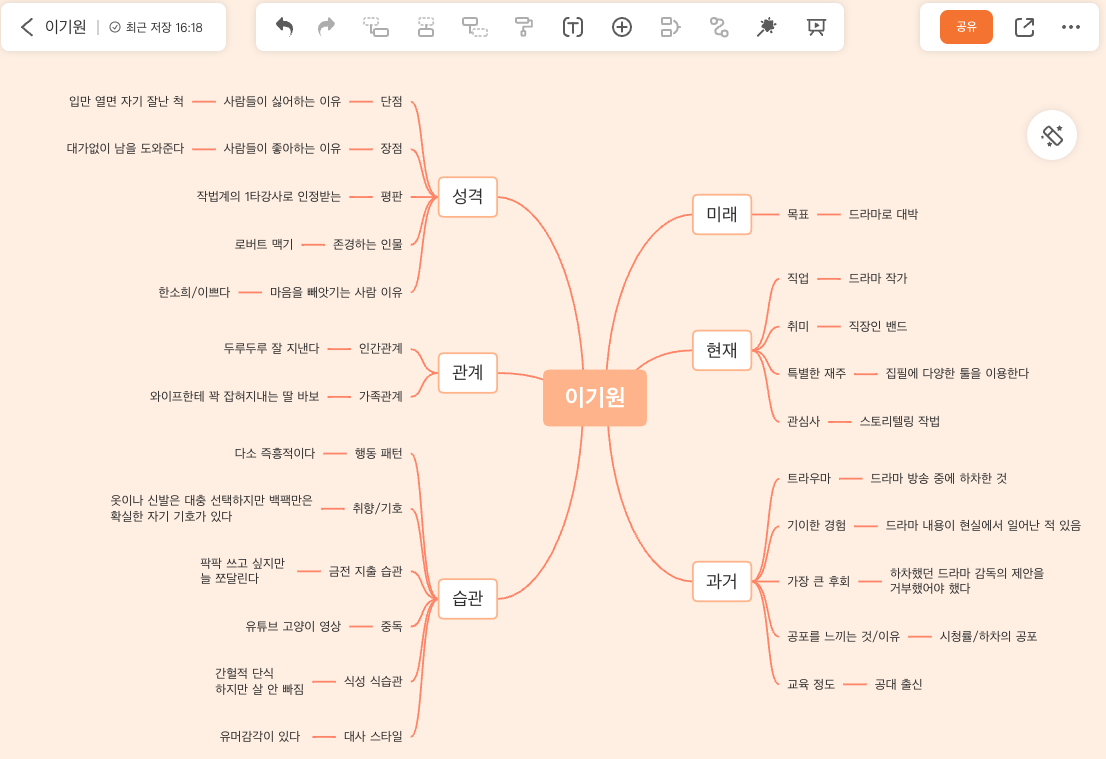Image resolution: width=1106 pixels, height=759 pixels.
Task: Select the 교육 정도 topic
Action: point(810,684)
